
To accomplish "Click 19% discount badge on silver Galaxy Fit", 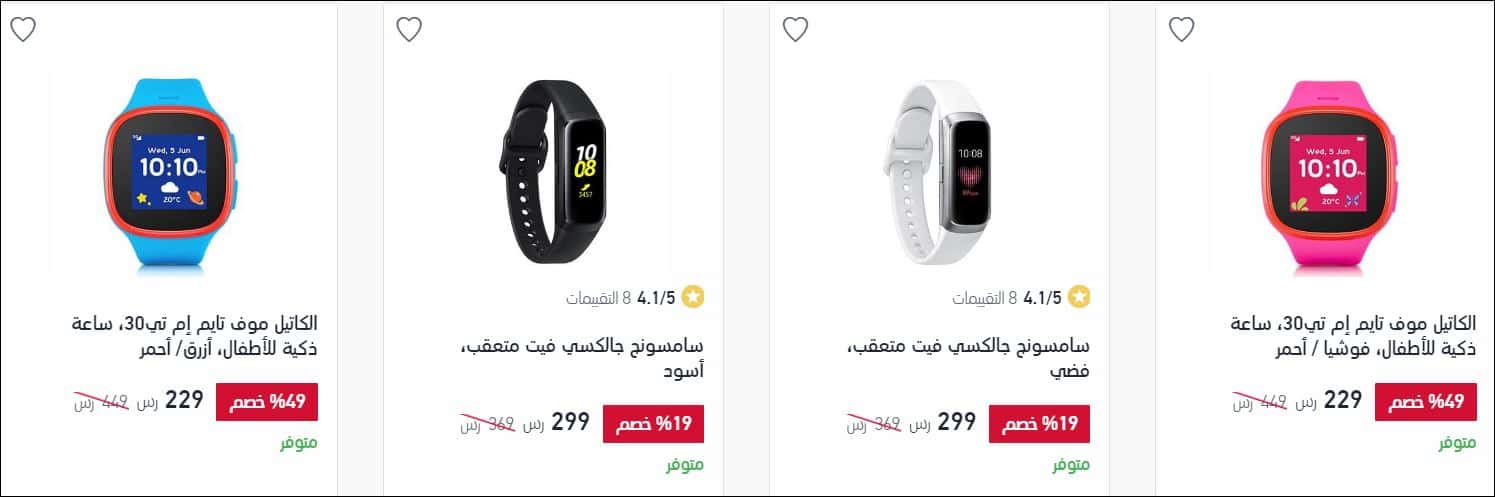I will [x=1040, y=424].
